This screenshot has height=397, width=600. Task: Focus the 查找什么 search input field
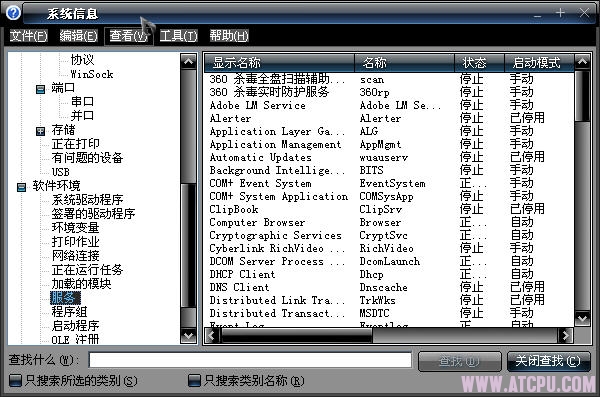pos(250,360)
